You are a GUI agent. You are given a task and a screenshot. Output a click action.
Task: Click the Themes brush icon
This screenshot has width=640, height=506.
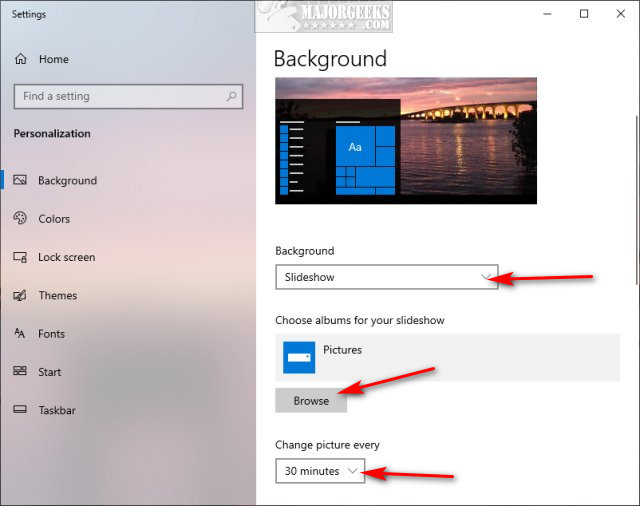20,296
